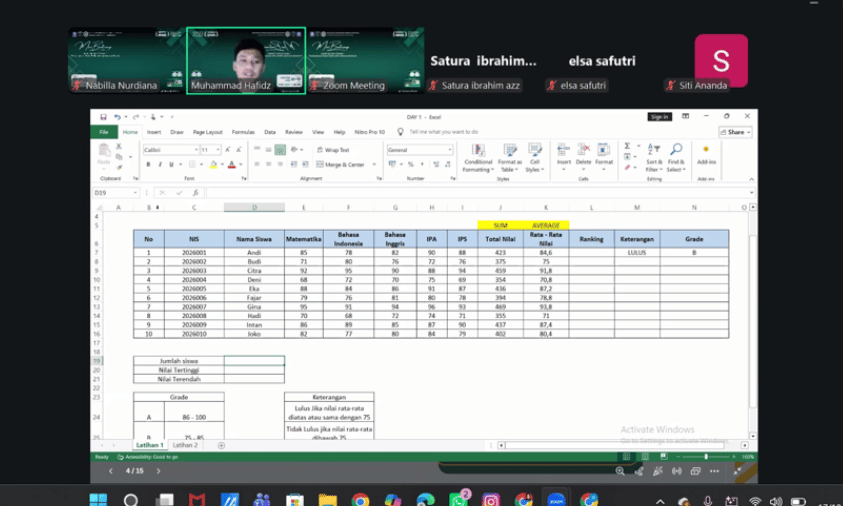Image resolution: width=843 pixels, height=506 pixels.
Task: Click the Orientation text angle icon
Action: coord(294,149)
